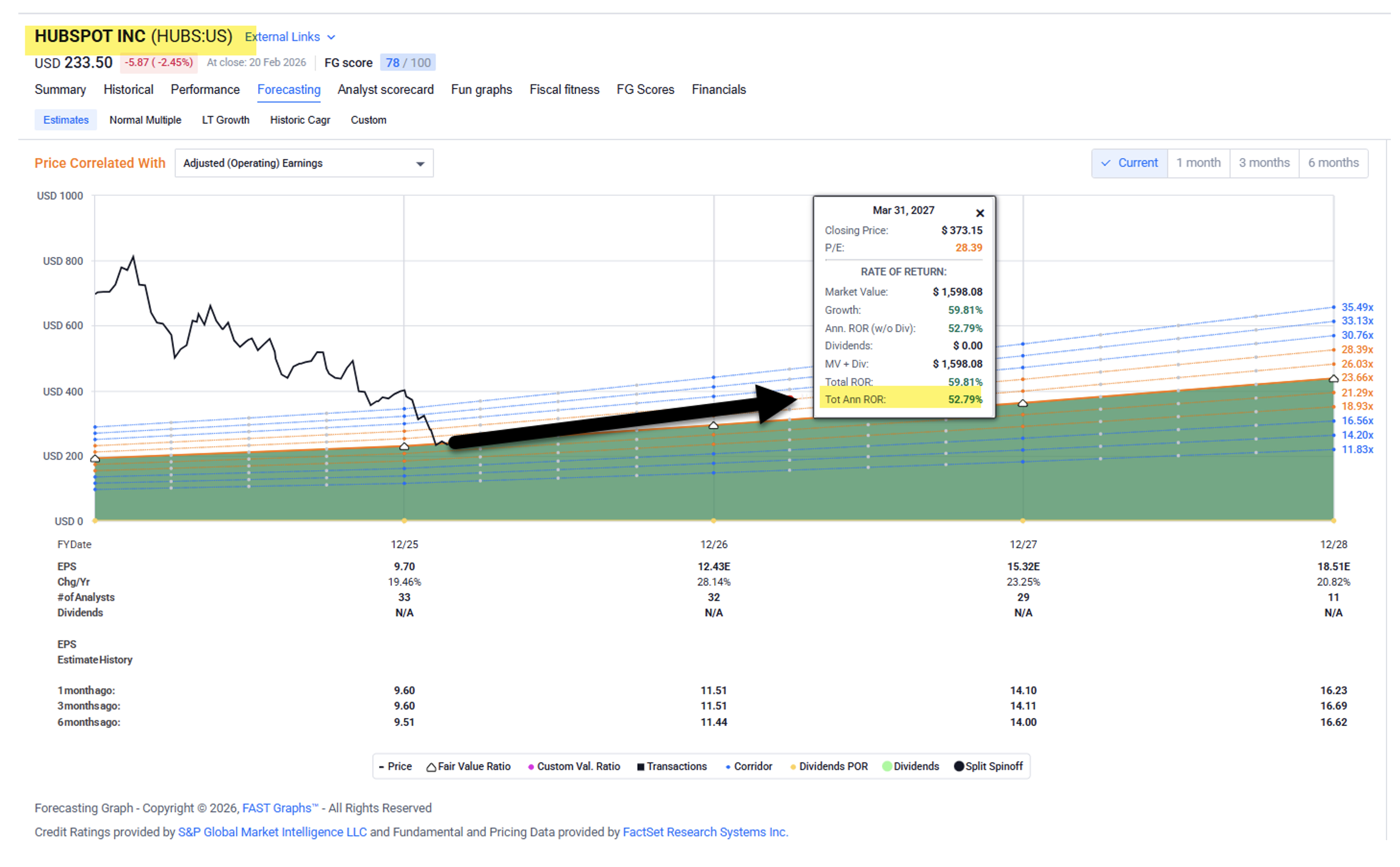Click External Links chevron arrow
The width and height of the screenshot is (1400, 867).
point(331,37)
